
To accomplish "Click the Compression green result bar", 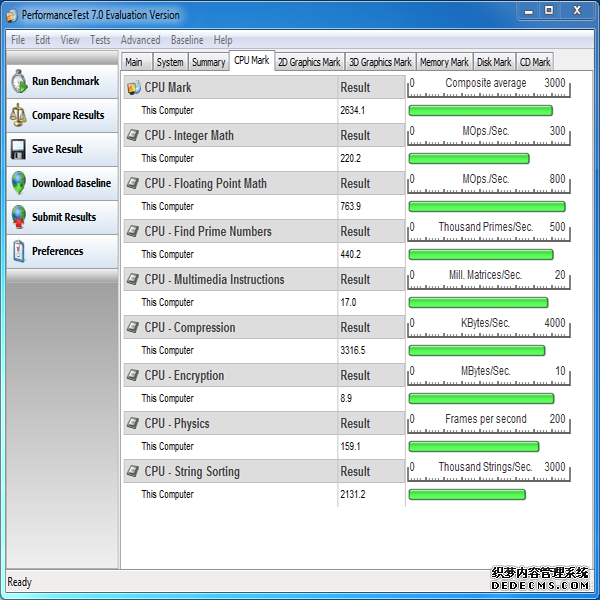I will (477, 351).
